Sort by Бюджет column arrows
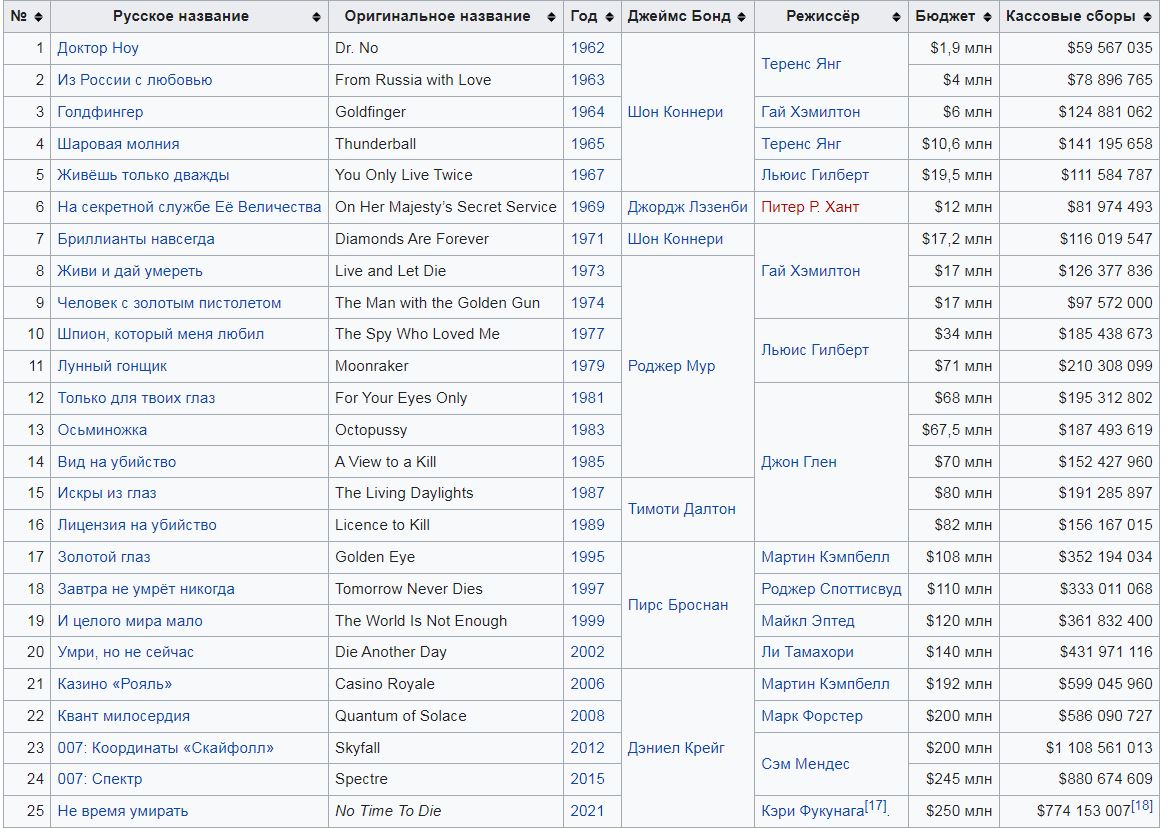 point(988,17)
